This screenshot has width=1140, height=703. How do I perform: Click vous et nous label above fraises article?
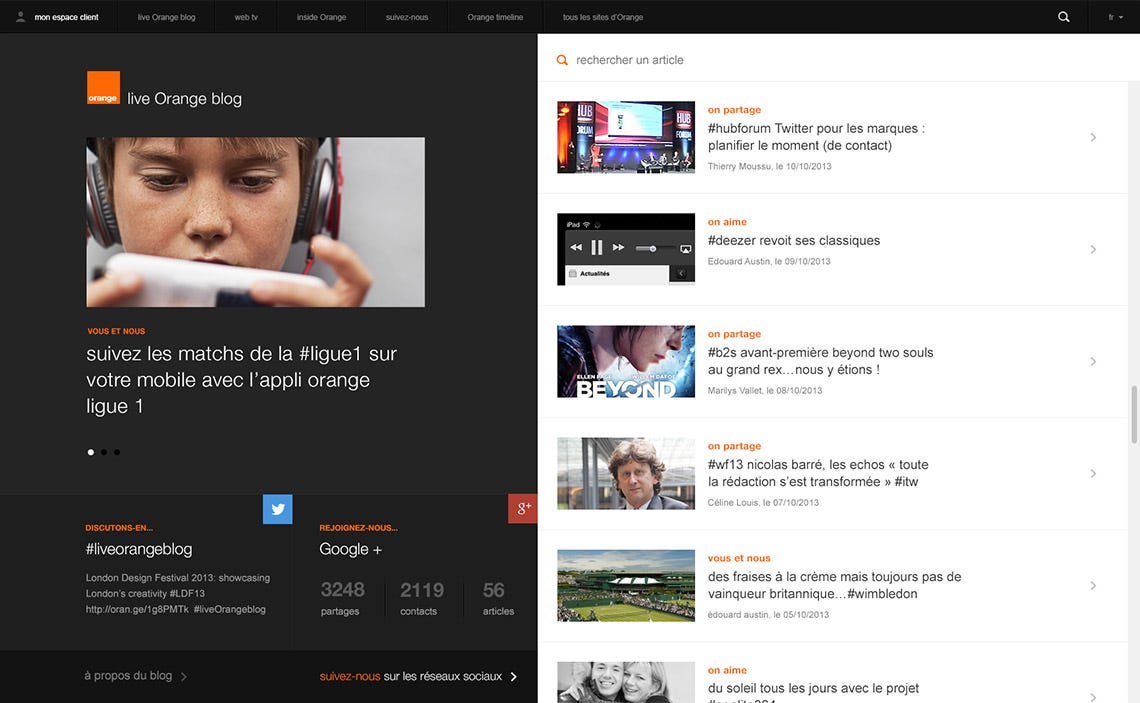coord(739,558)
